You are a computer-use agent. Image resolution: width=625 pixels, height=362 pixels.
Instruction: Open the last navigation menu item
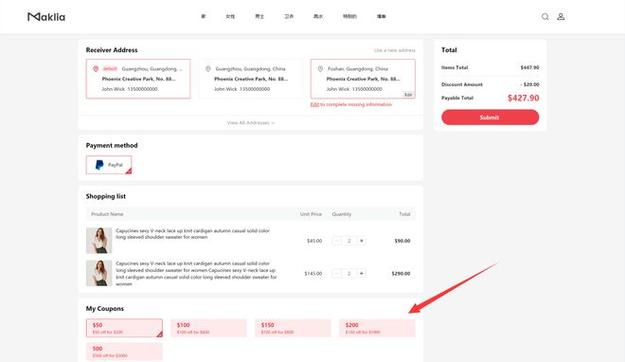tap(381, 16)
